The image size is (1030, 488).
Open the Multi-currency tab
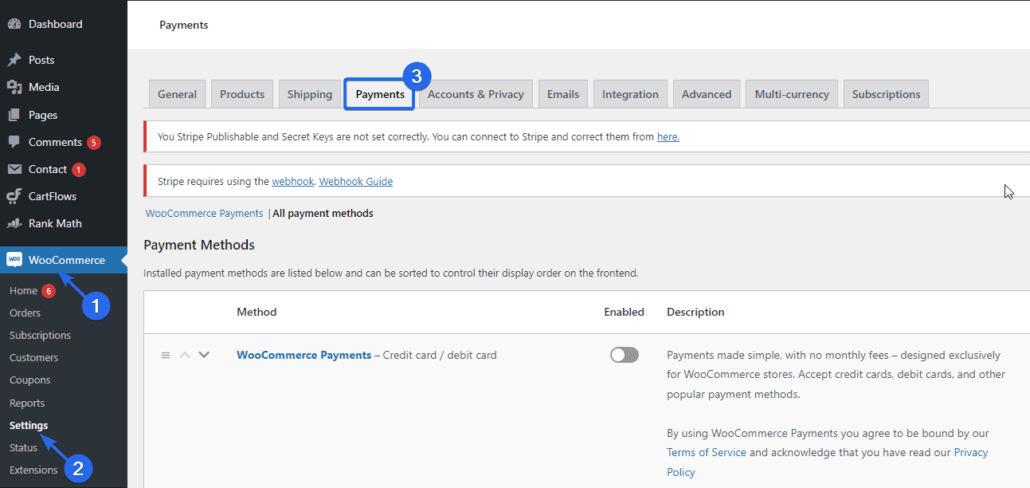click(x=792, y=94)
